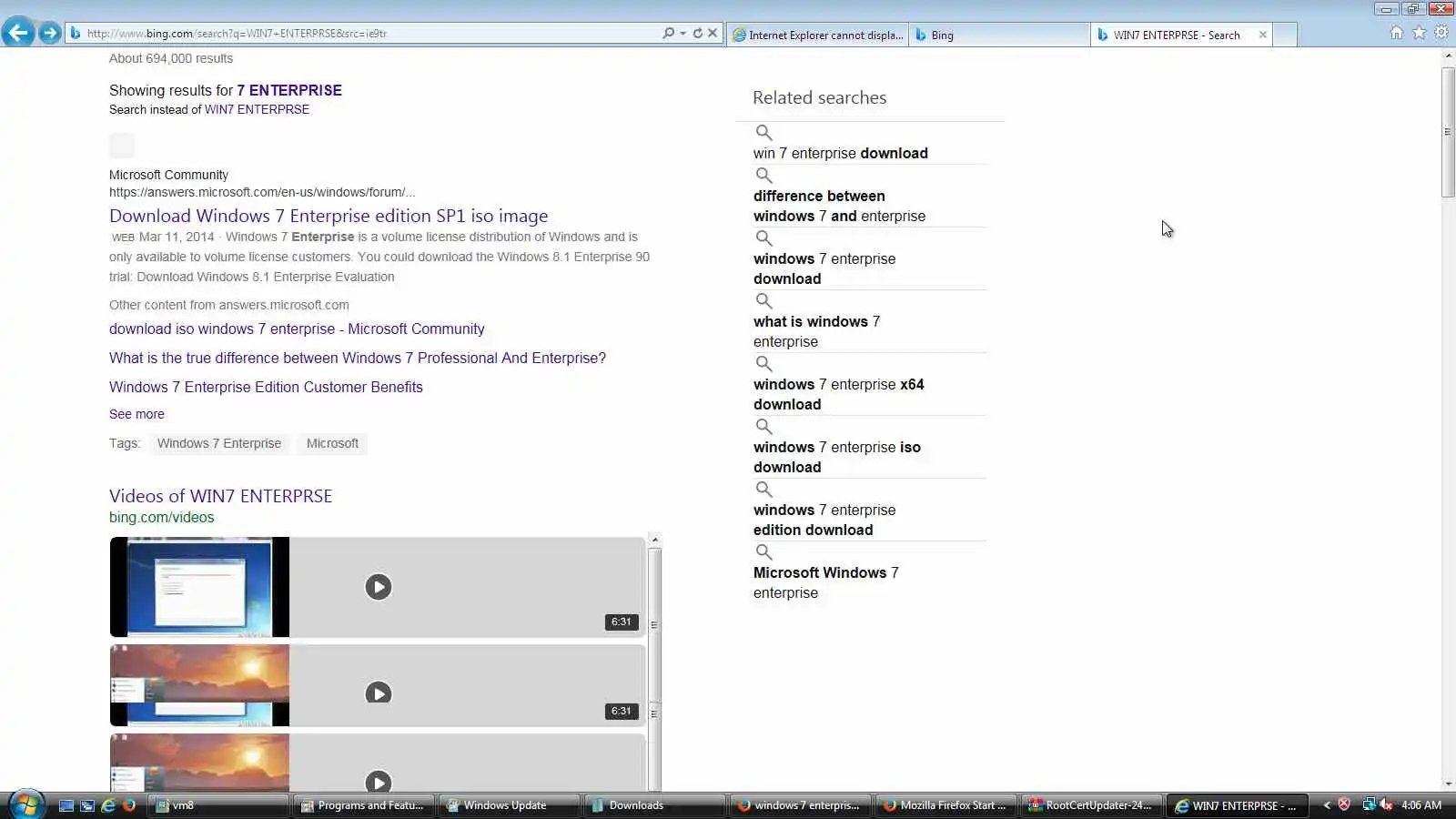The width and height of the screenshot is (1456, 819).
Task: Switch to 'Programs and Features' taskbar window
Action: pos(364,805)
